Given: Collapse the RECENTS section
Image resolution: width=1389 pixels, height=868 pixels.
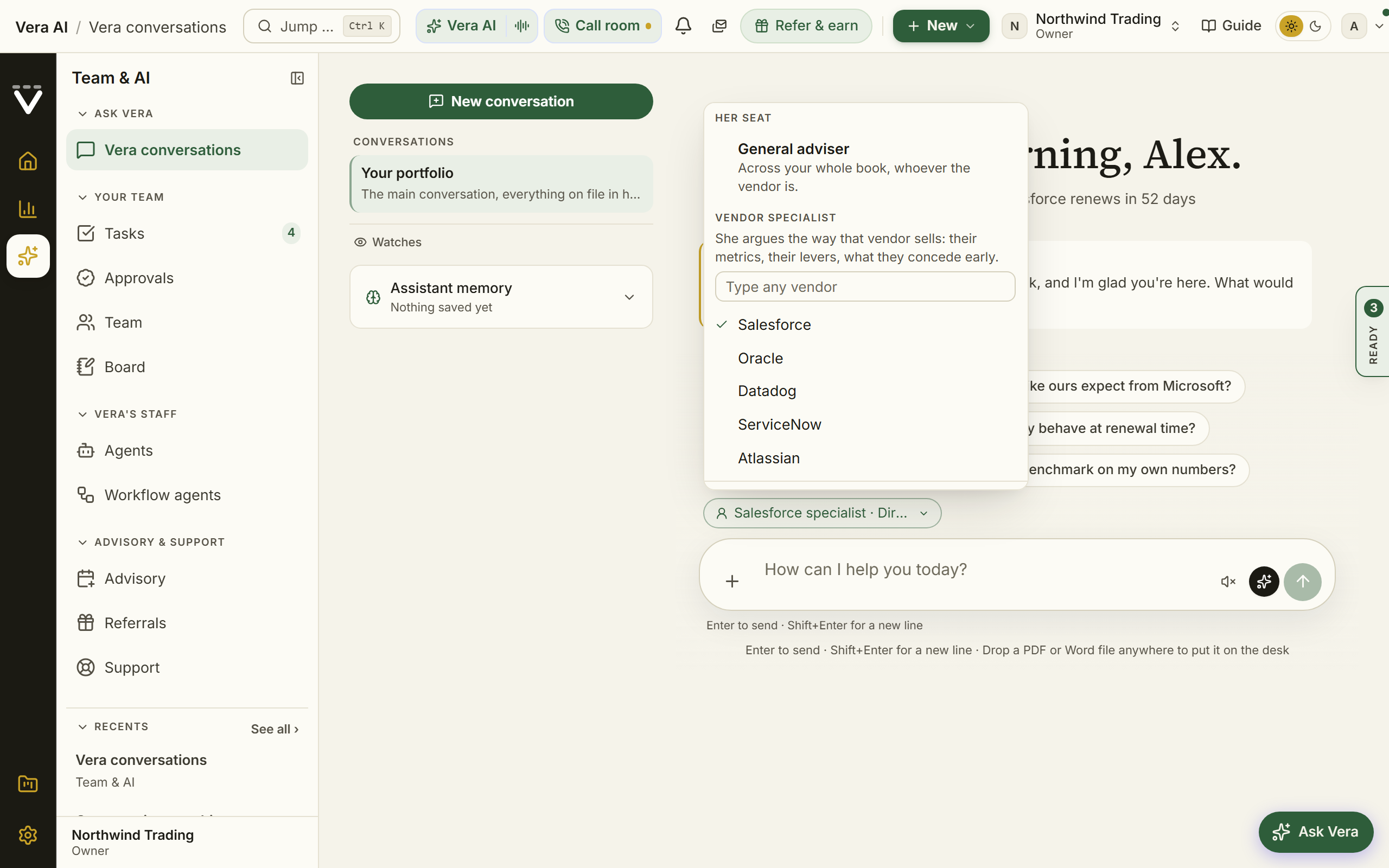Looking at the screenshot, I should [113, 727].
